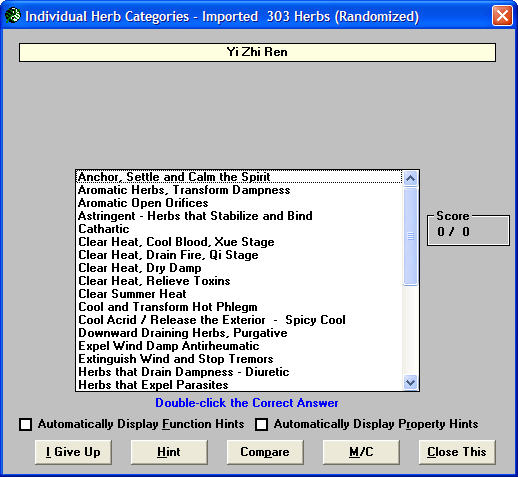Click the Yi Zhi Ren herb name field
Viewport: 518px width, 477px height.
click(x=257, y=52)
